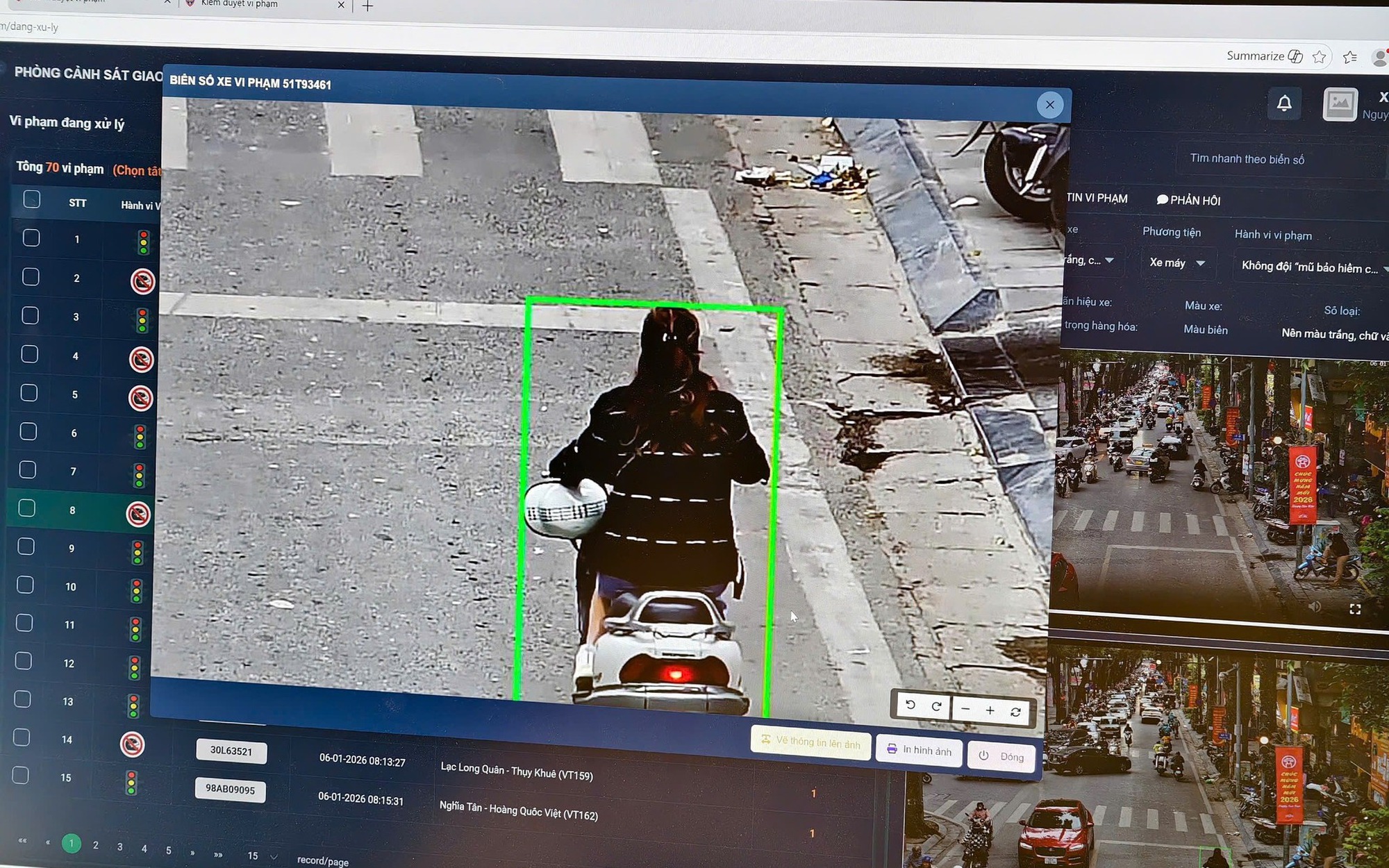Go to page 2 in pagination
This screenshot has width=1389, height=868.
(96, 845)
